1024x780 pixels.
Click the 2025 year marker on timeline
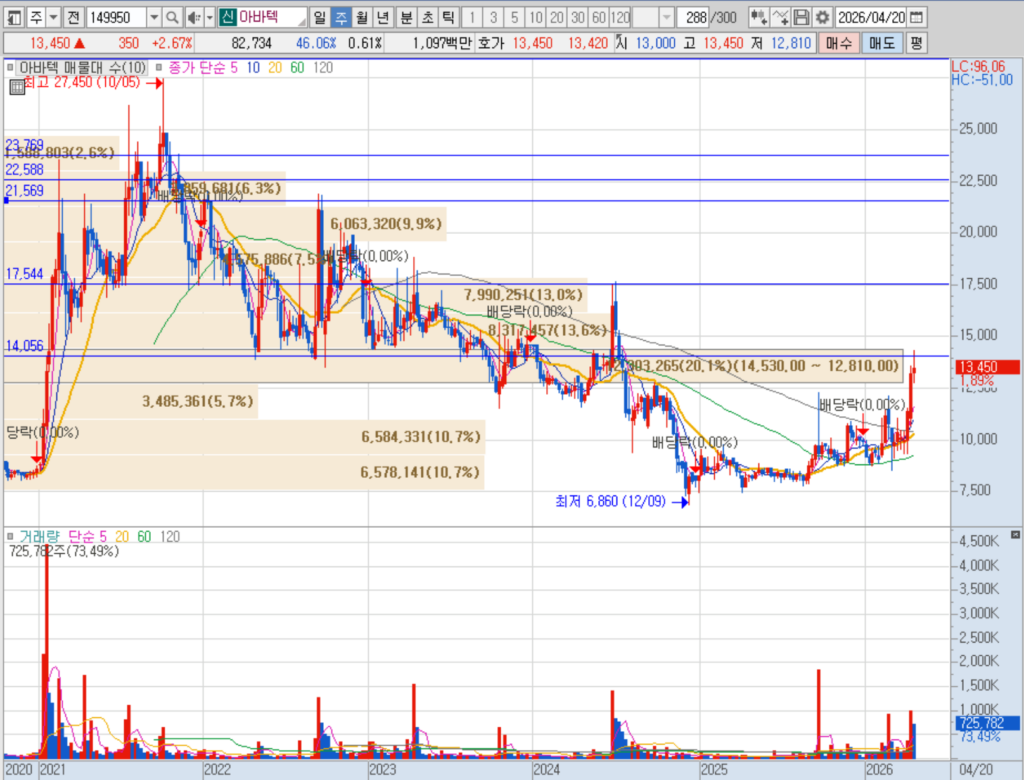click(x=714, y=770)
